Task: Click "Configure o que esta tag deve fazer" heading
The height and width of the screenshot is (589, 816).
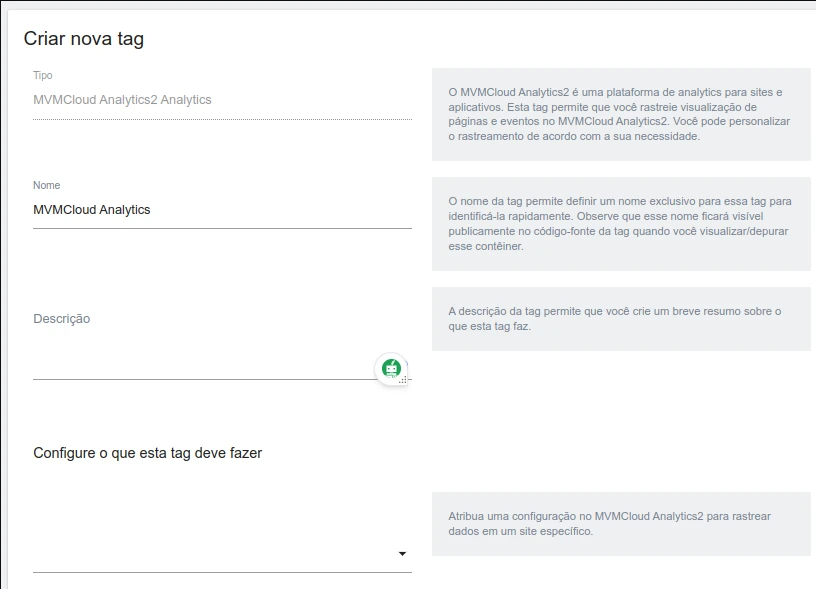Action: point(147,453)
